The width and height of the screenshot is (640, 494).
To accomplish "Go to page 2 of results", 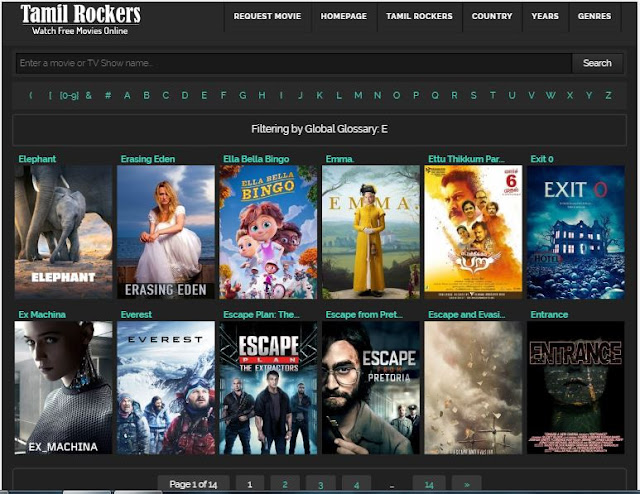I will point(285,485).
